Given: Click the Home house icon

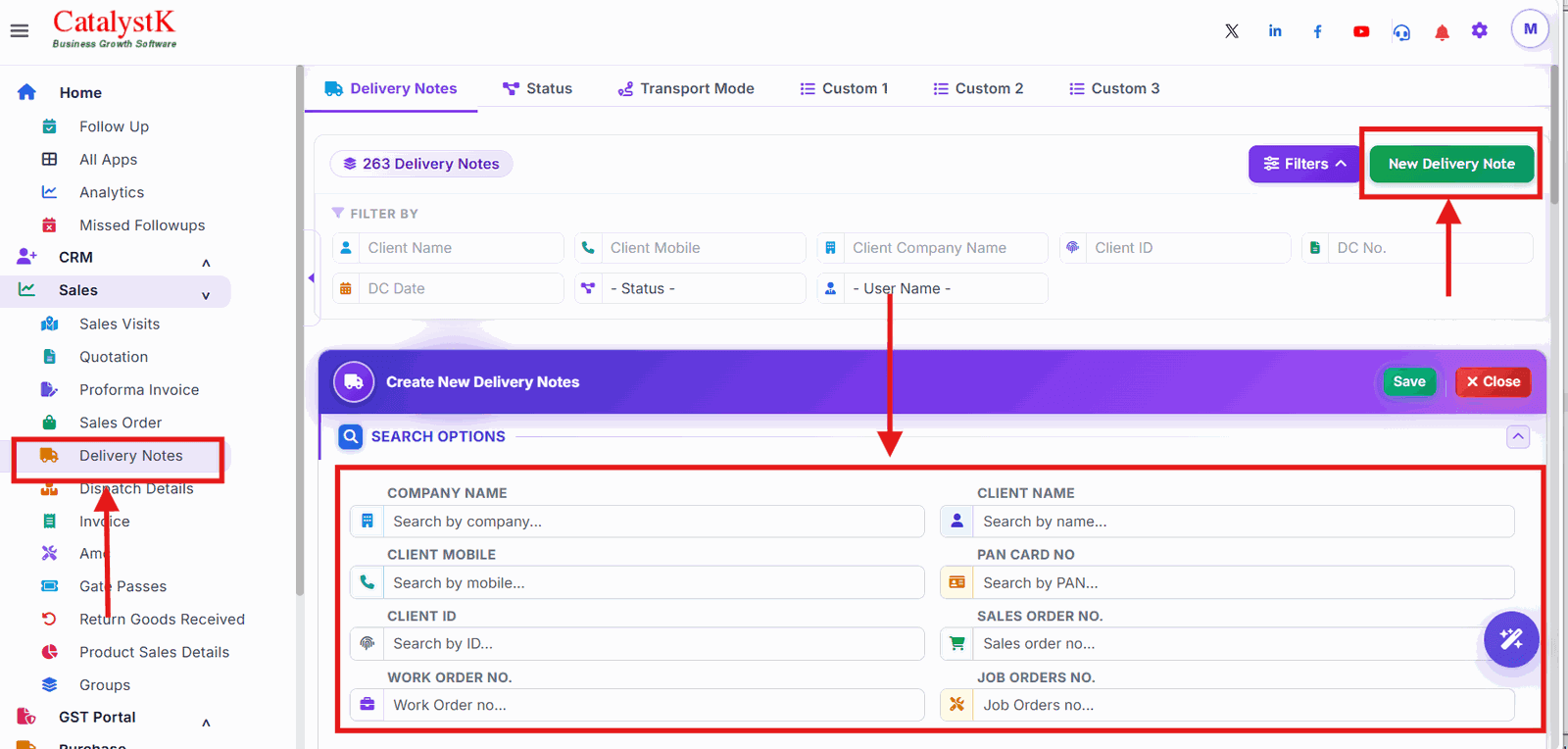Looking at the screenshot, I should point(26,92).
